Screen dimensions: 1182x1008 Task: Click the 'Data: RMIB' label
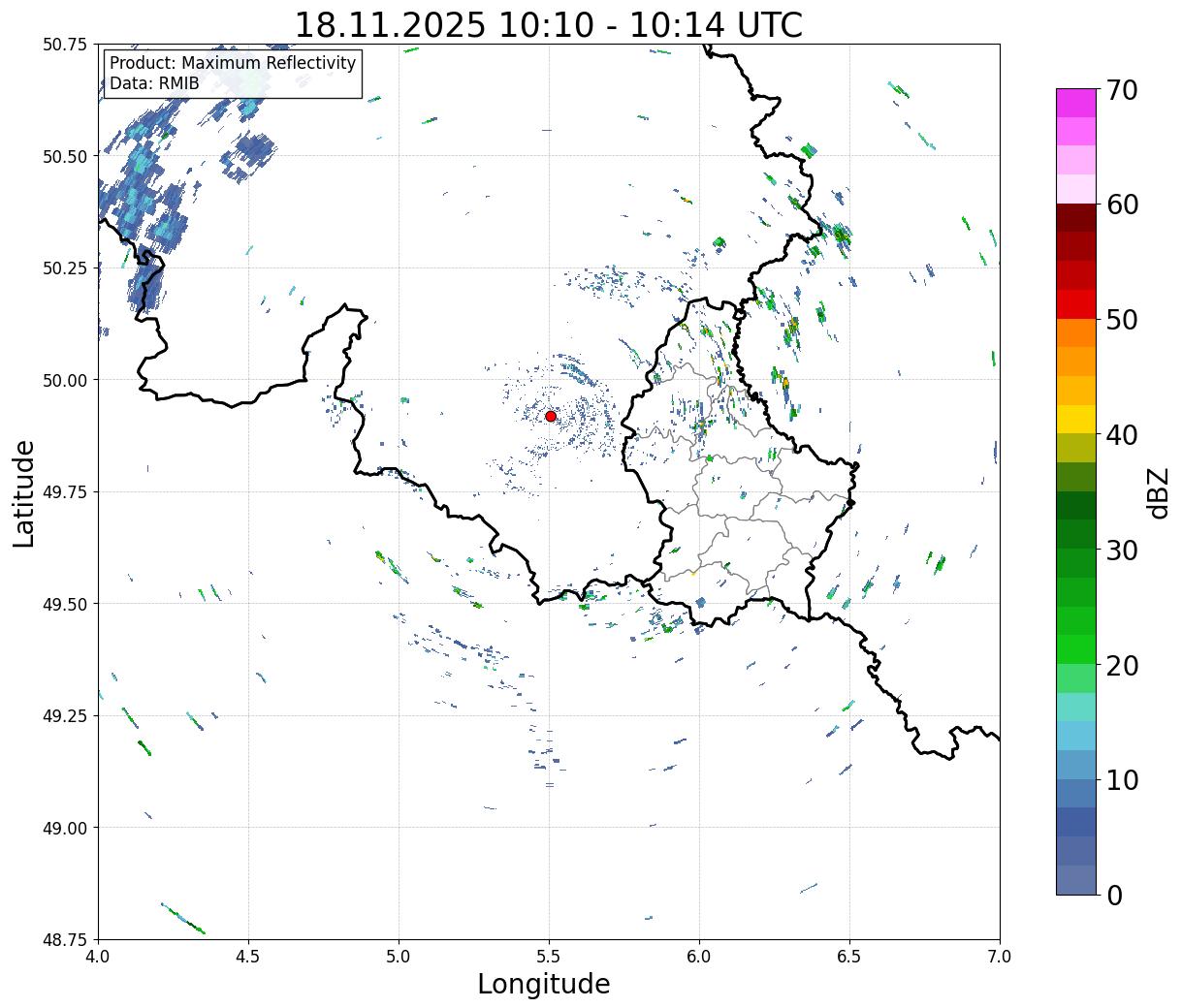point(154,84)
